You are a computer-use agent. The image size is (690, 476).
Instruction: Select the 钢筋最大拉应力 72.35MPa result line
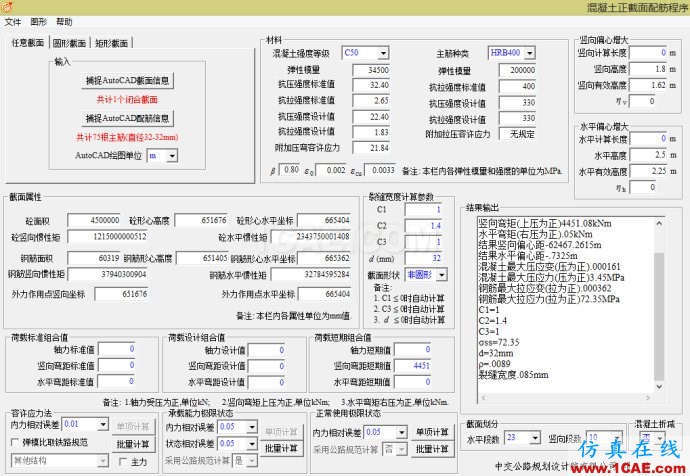[549, 299]
